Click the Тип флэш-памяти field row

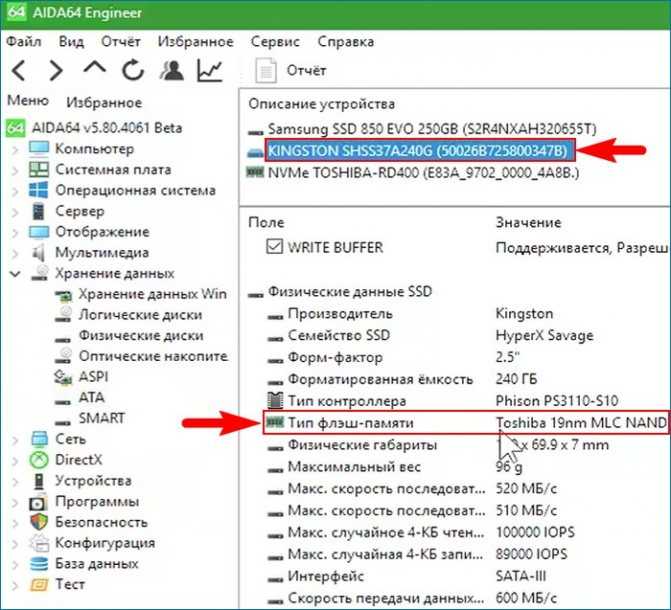coord(466,423)
